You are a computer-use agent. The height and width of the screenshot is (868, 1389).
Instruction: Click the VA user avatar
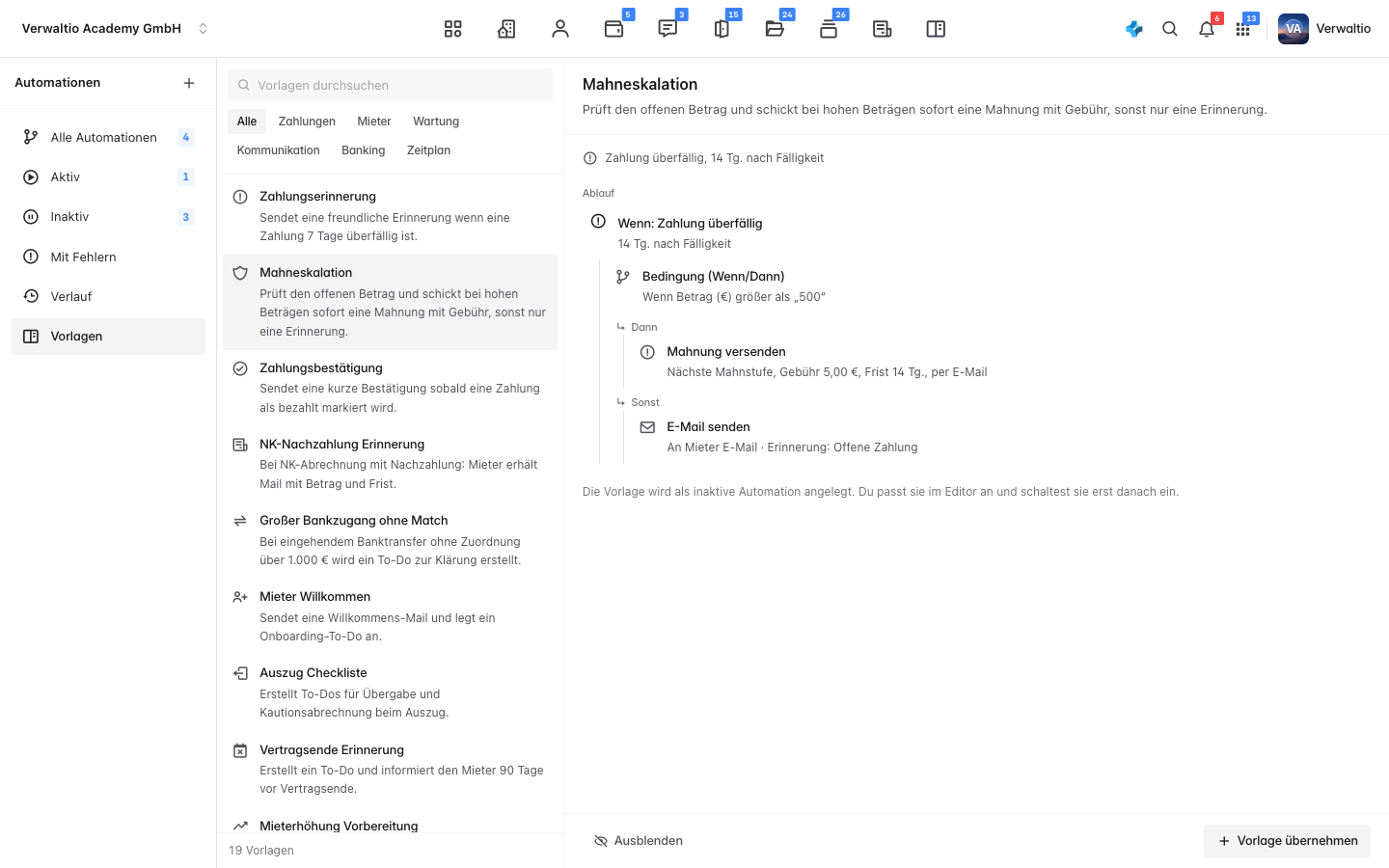(1294, 29)
